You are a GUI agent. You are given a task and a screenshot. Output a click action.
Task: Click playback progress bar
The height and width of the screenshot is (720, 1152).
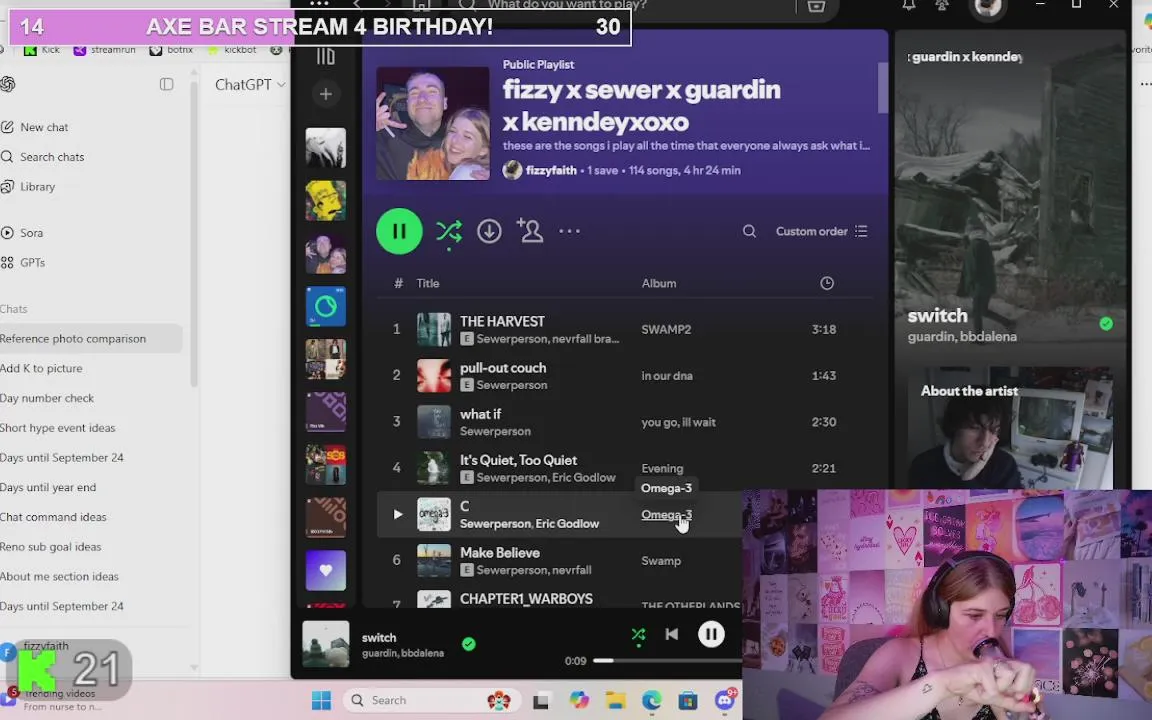667,660
